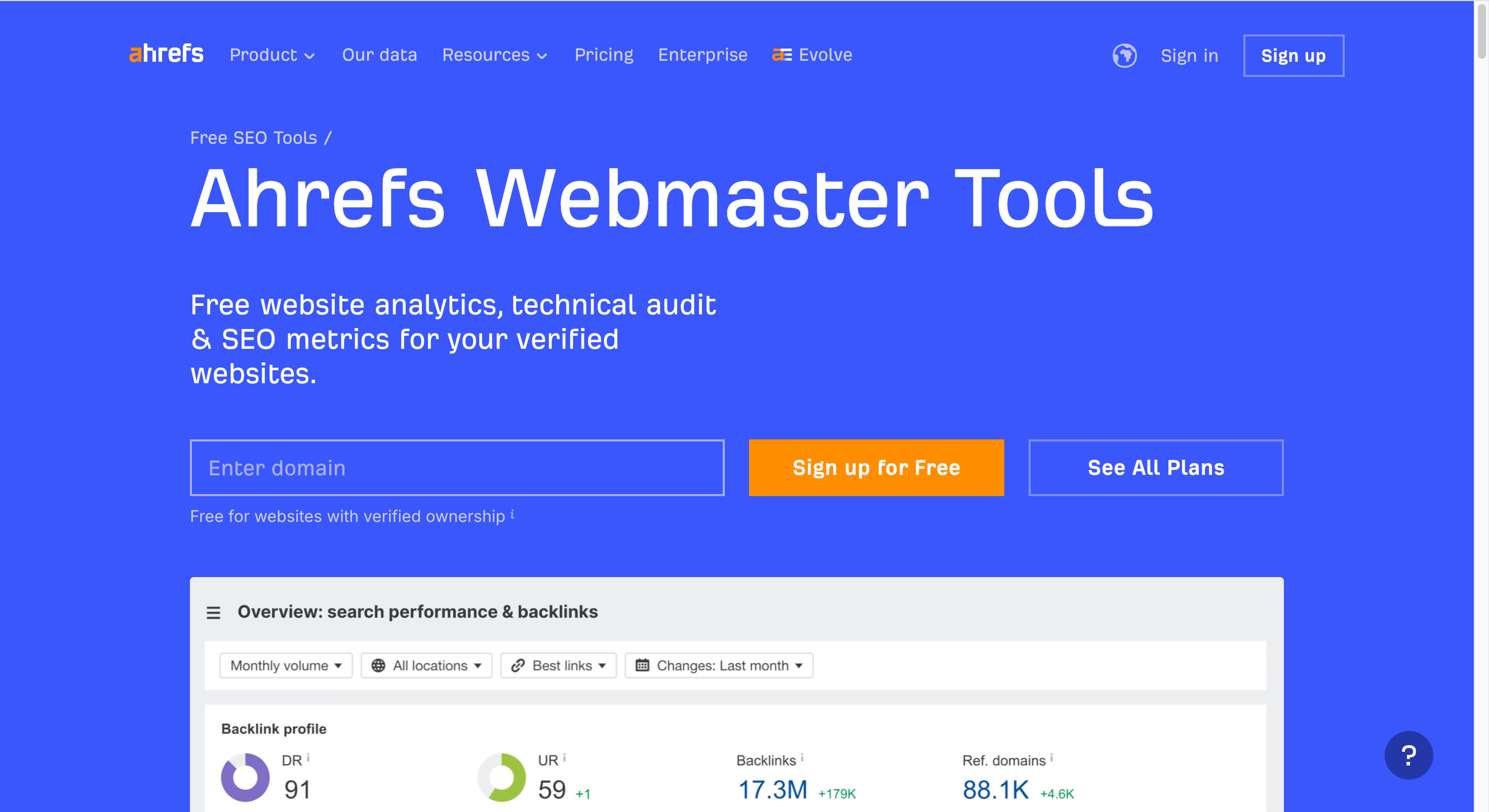The height and width of the screenshot is (812, 1489).
Task: Open the Enterprise menu item
Action: 702,55
